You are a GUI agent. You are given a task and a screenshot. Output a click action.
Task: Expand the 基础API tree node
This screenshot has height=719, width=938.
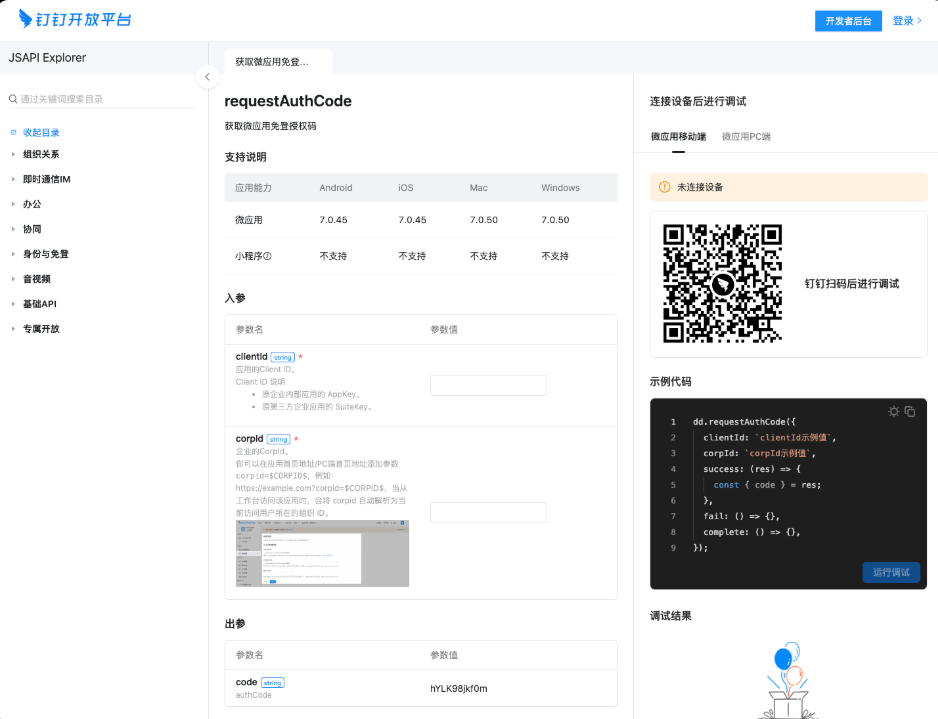coord(13,304)
